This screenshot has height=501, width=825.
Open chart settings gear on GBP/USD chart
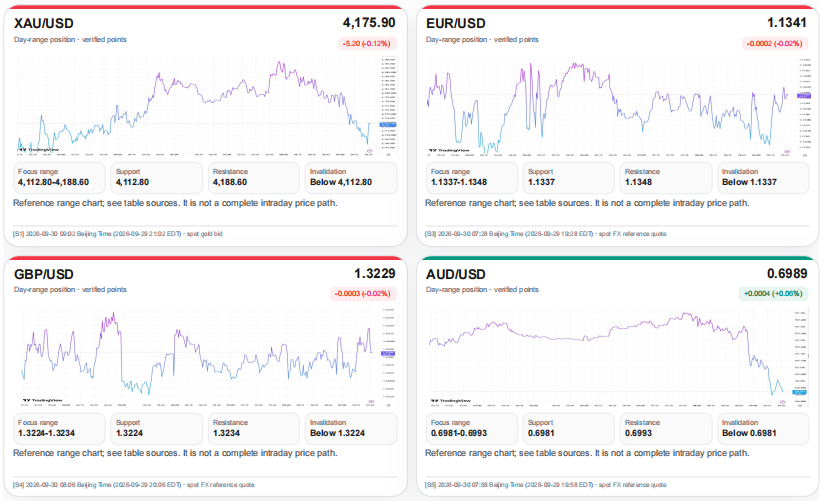coord(389,405)
